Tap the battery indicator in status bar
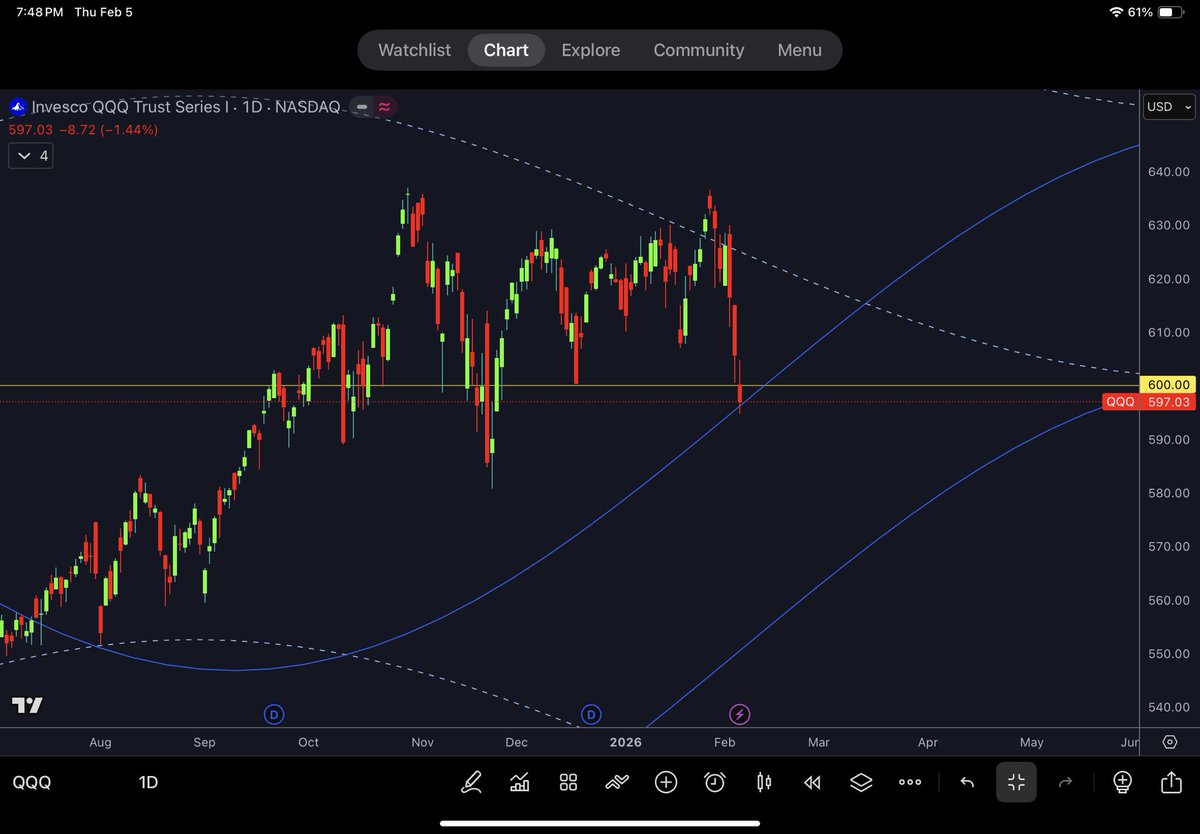 coord(1170,12)
